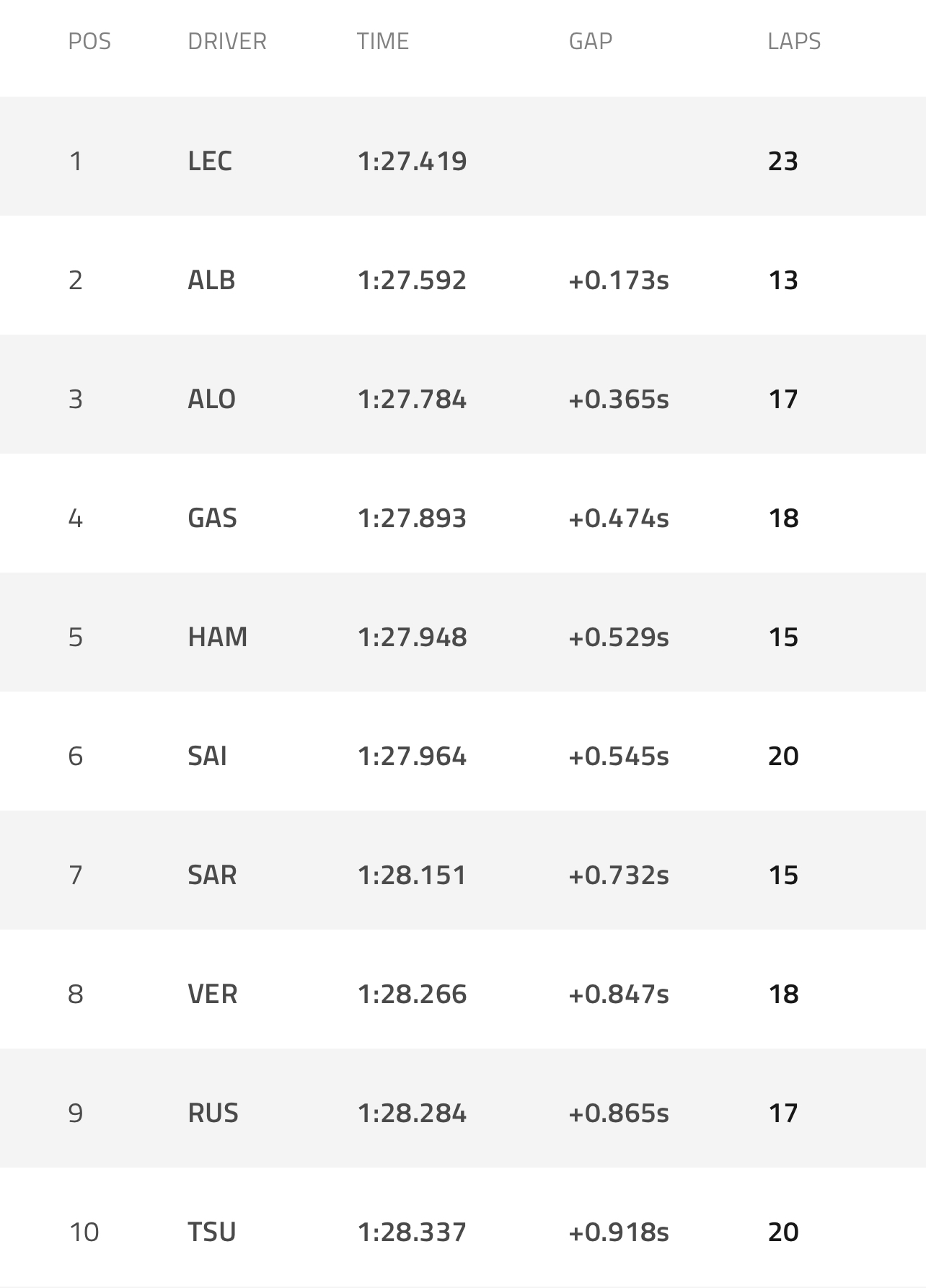Select the GAS driver code
This screenshot has width=926, height=1288.
click(x=212, y=518)
